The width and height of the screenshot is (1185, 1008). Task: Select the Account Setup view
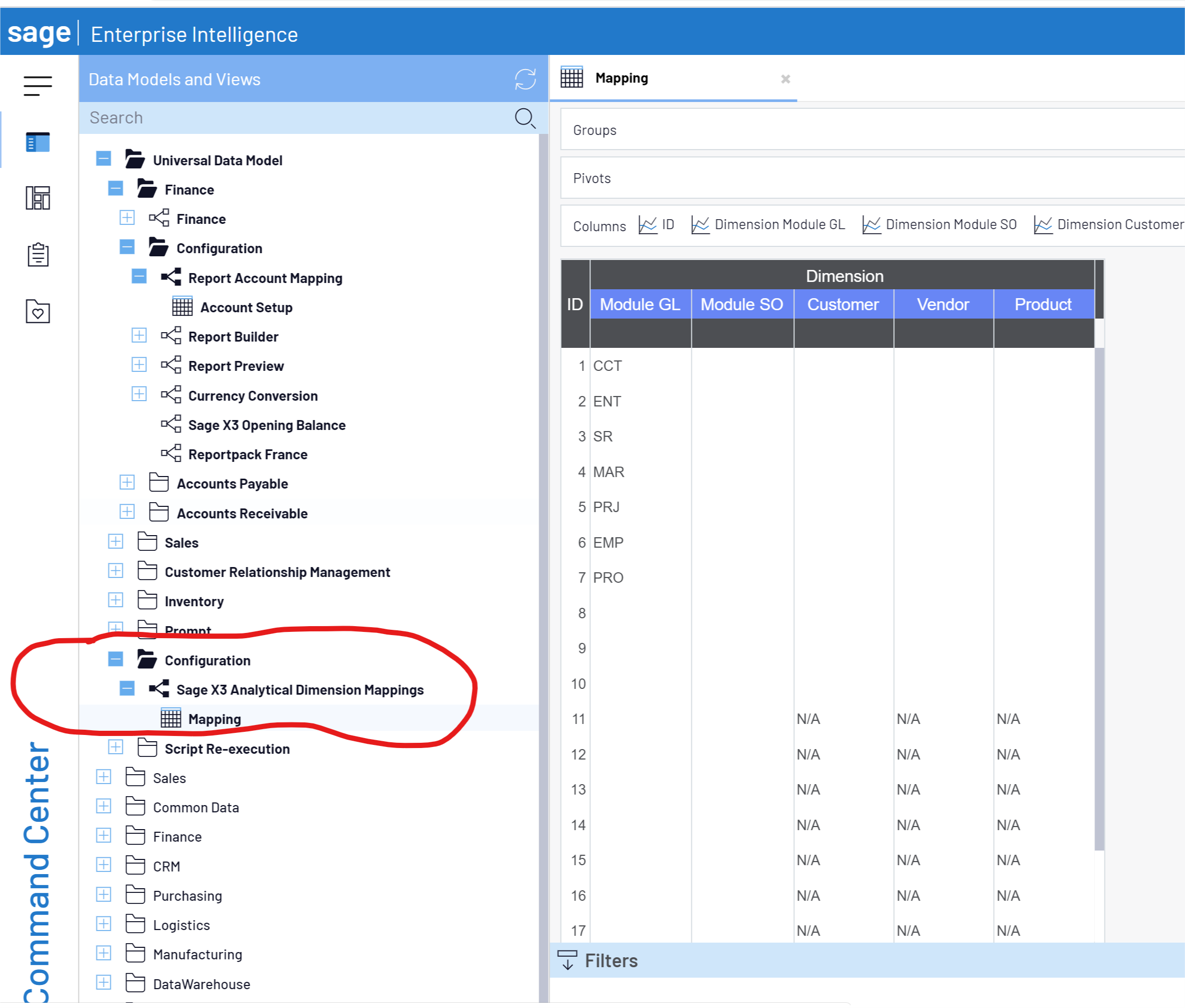pos(246,307)
